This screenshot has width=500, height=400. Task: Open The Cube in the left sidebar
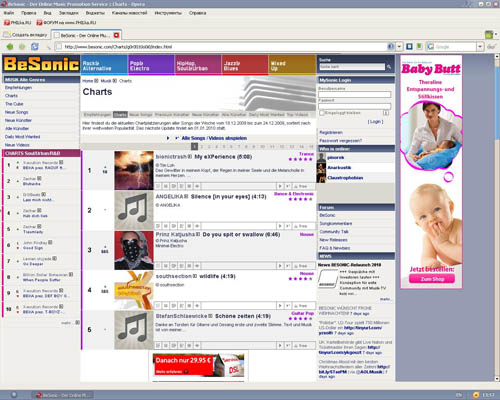(x=14, y=104)
